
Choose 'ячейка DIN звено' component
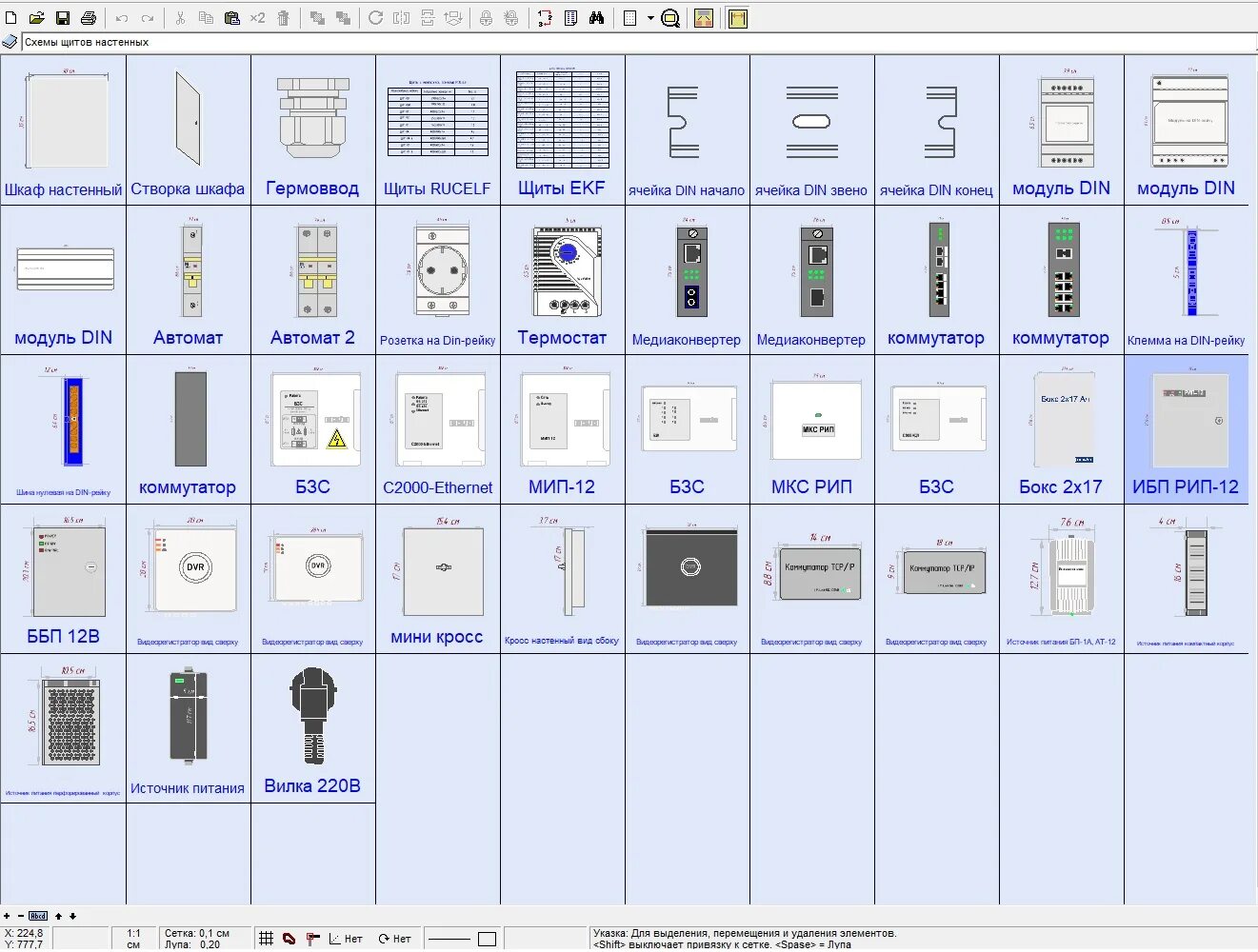click(x=811, y=129)
